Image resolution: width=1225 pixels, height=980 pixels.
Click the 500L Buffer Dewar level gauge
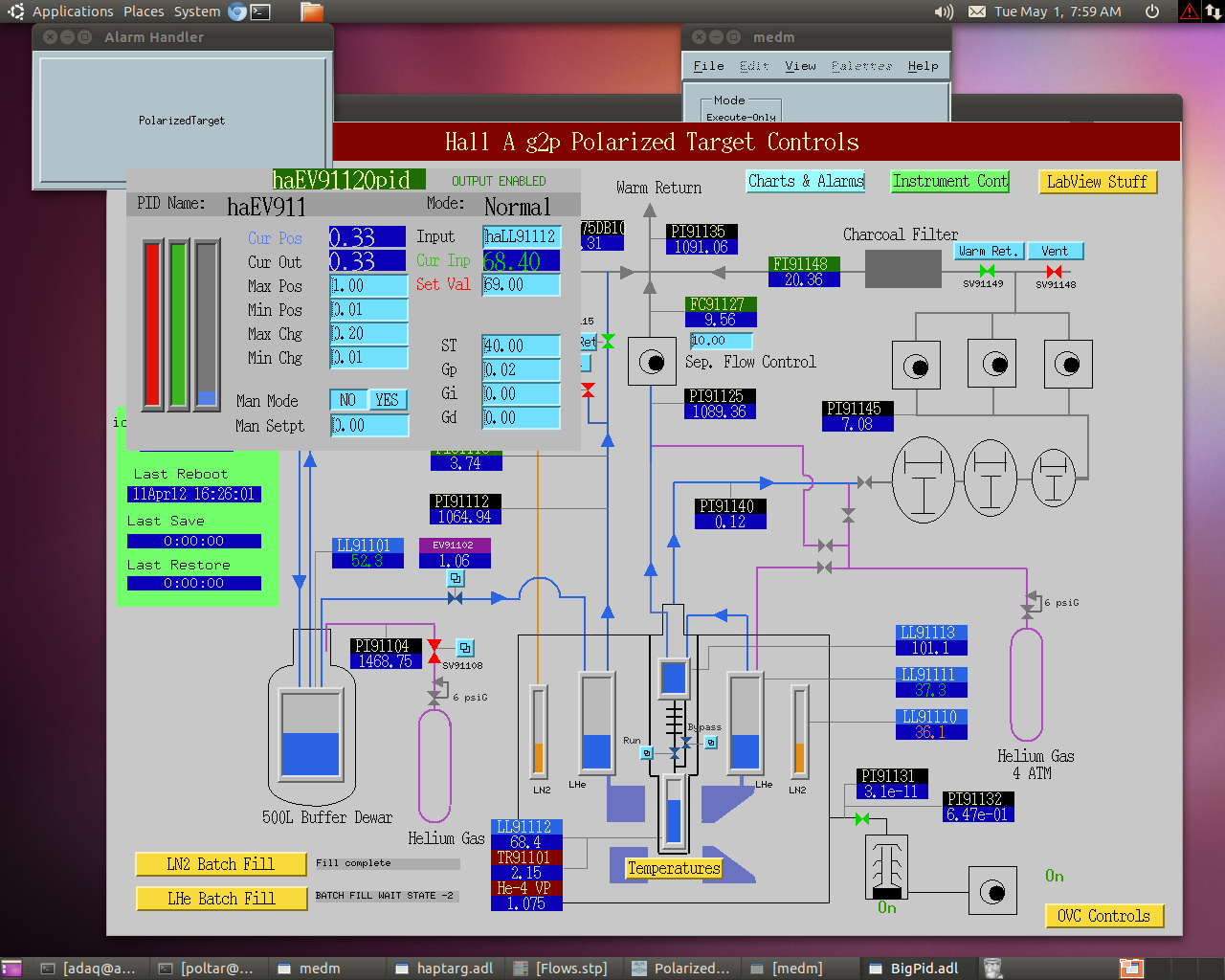pyautogui.click(x=310, y=733)
